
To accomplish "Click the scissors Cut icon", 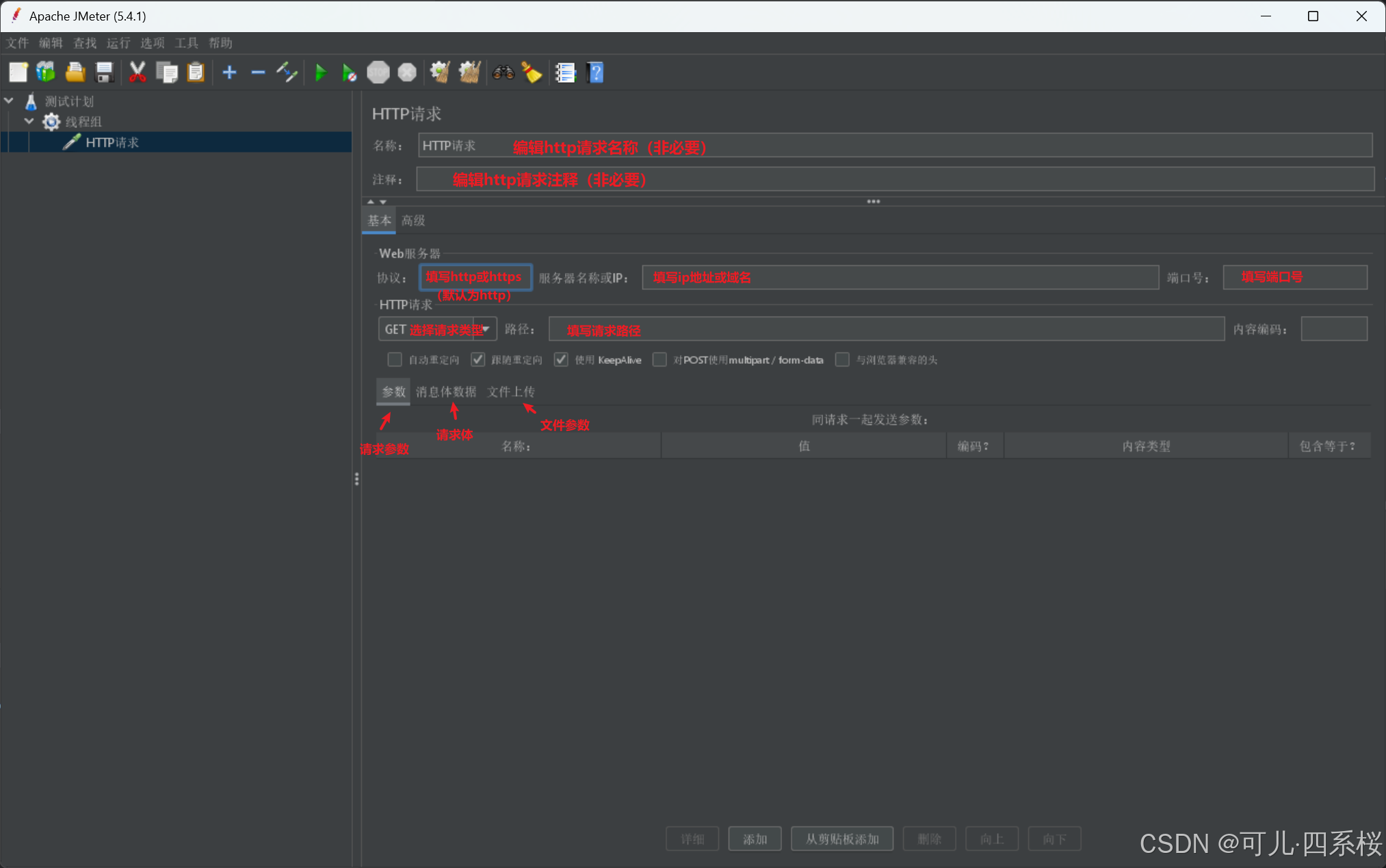I will pyautogui.click(x=138, y=73).
